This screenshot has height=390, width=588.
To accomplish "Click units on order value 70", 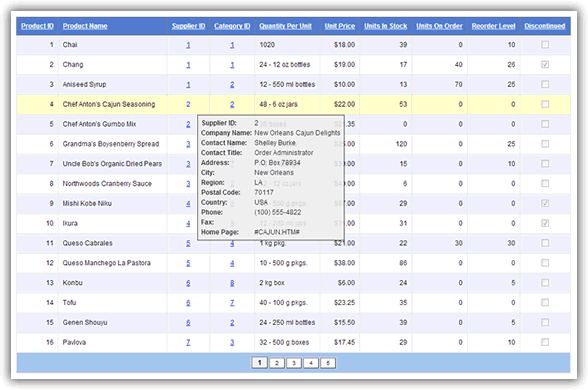I will click(458, 84).
